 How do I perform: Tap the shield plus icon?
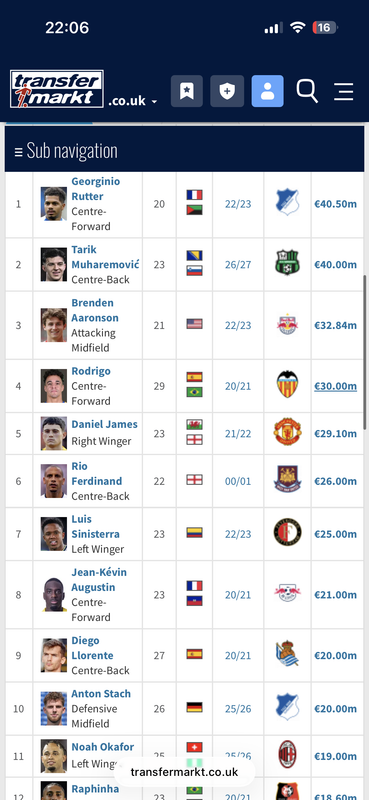[x=227, y=91]
